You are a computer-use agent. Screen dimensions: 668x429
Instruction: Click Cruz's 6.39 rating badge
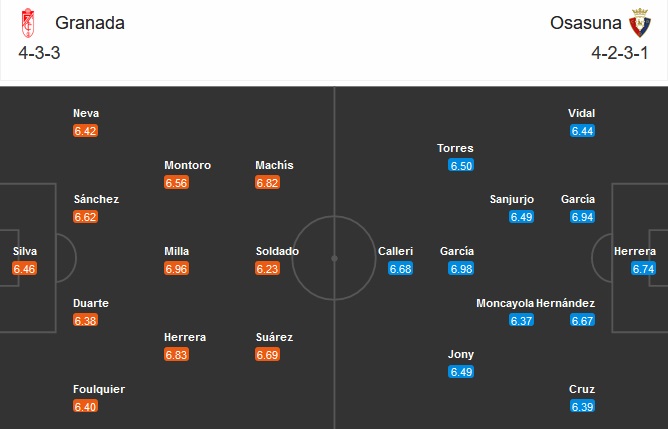(x=582, y=406)
